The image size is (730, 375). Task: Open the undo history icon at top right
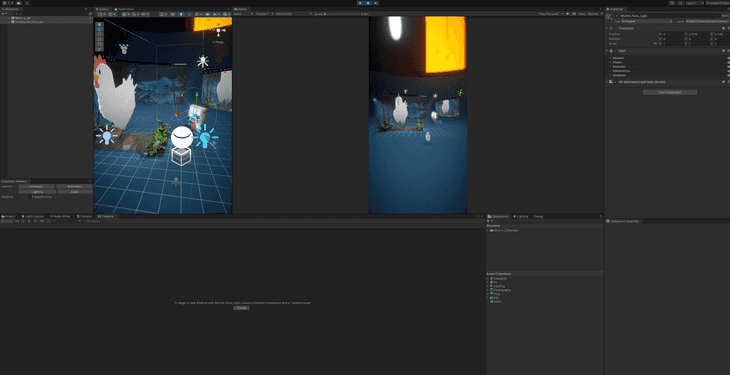(672, 3)
